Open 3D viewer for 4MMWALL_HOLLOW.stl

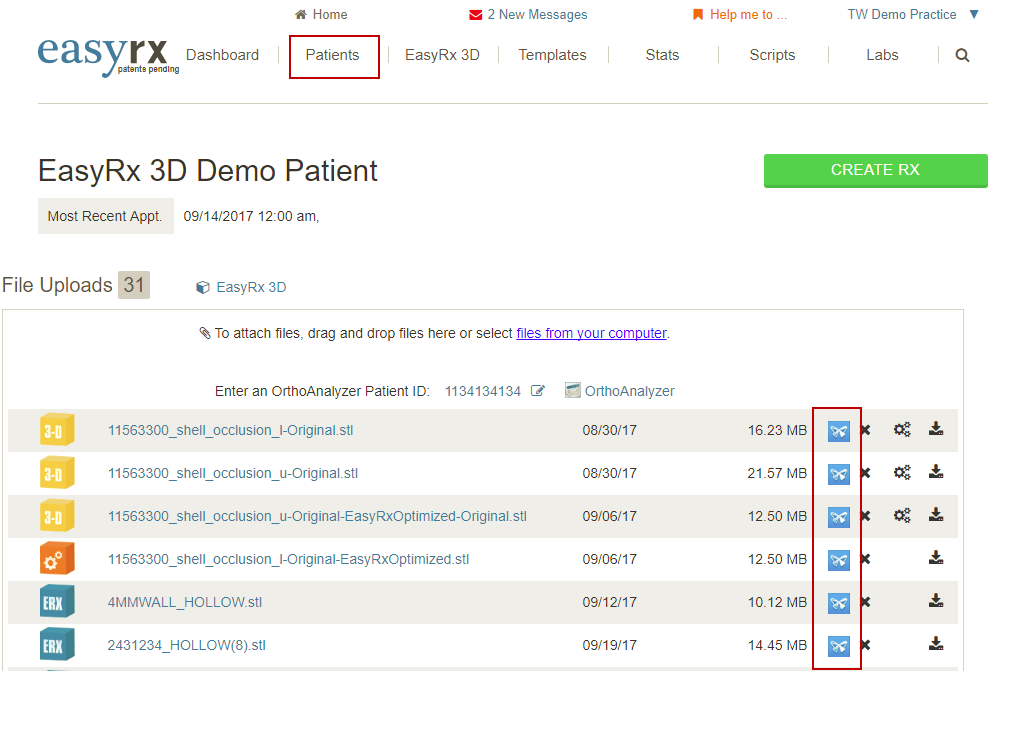[838, 603]
